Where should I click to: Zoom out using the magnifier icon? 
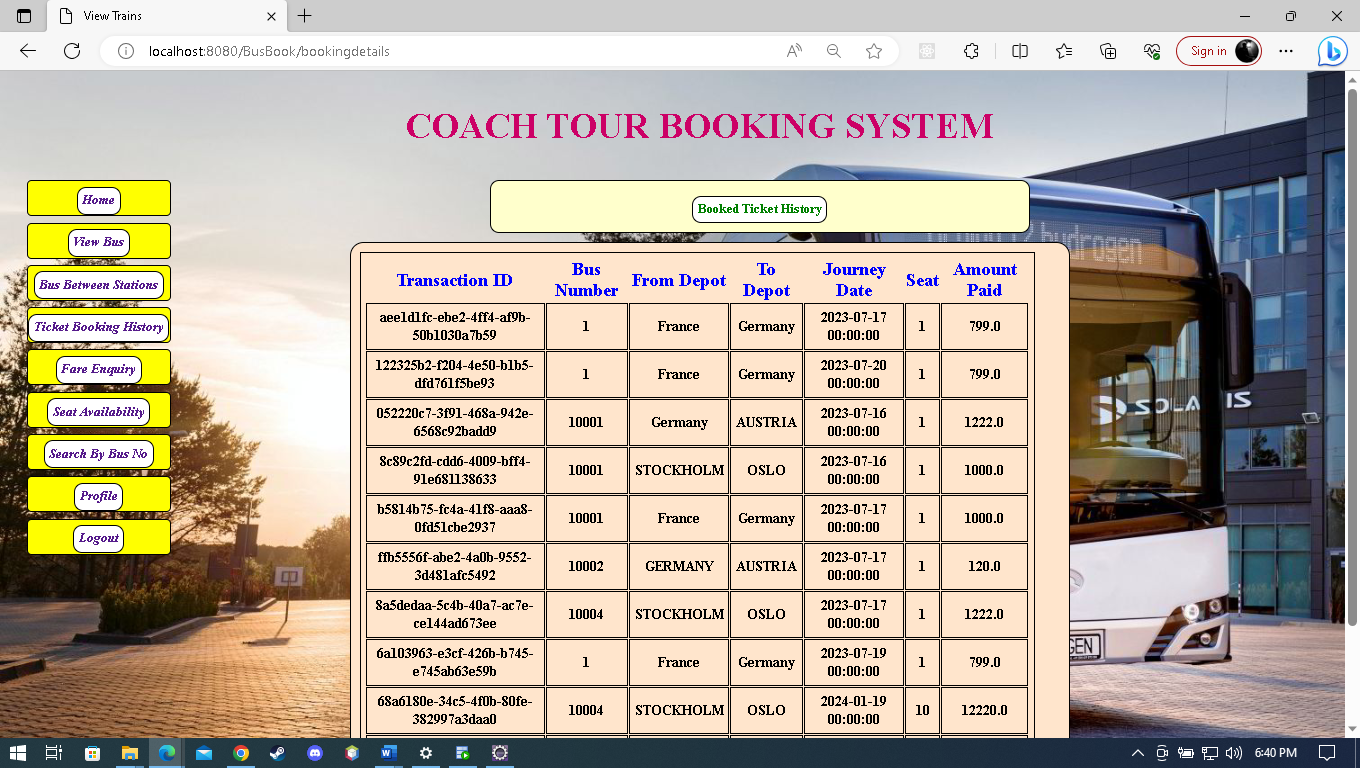coord(833,51)
